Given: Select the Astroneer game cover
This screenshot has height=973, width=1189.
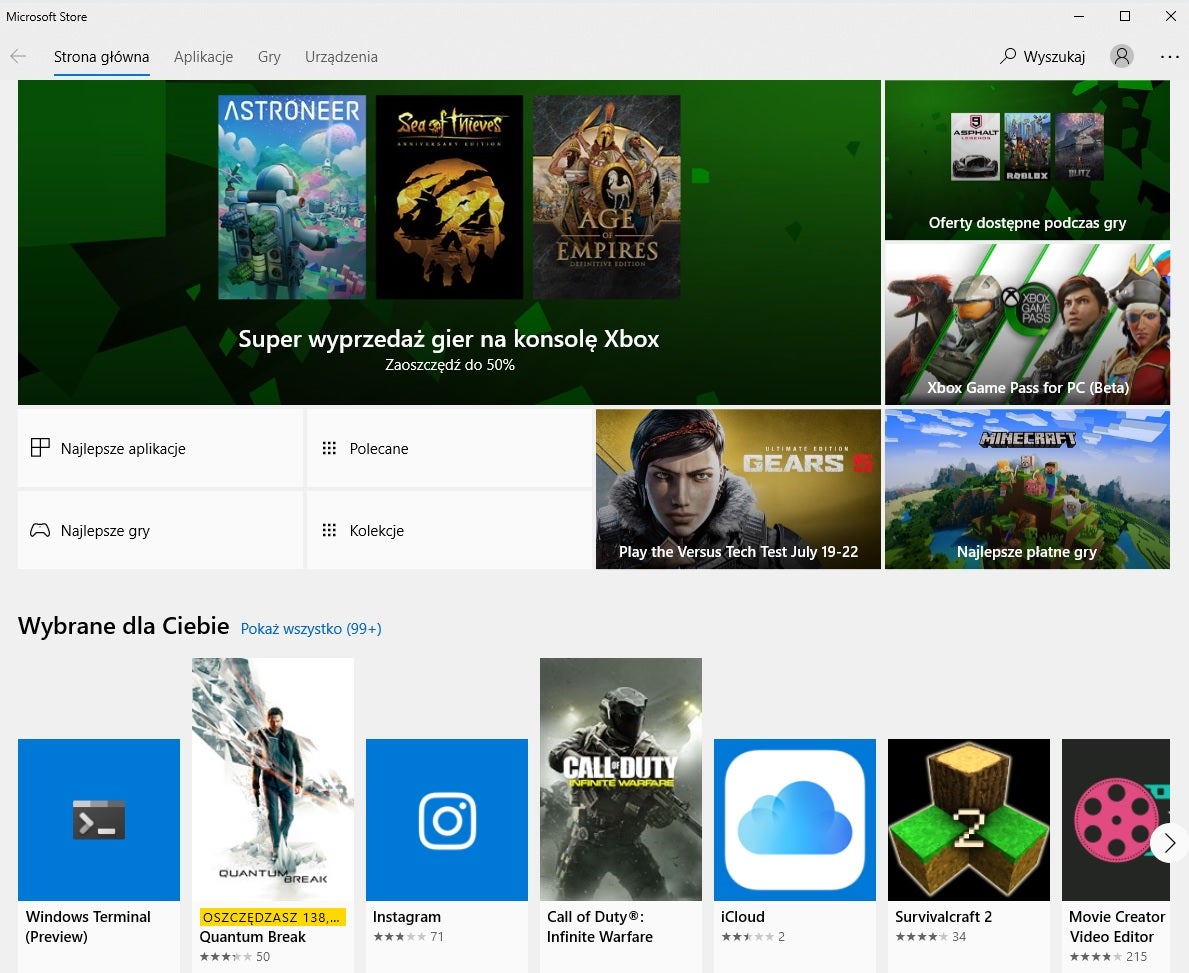Looking at the screenshot, I should click(x=292, y=197).
